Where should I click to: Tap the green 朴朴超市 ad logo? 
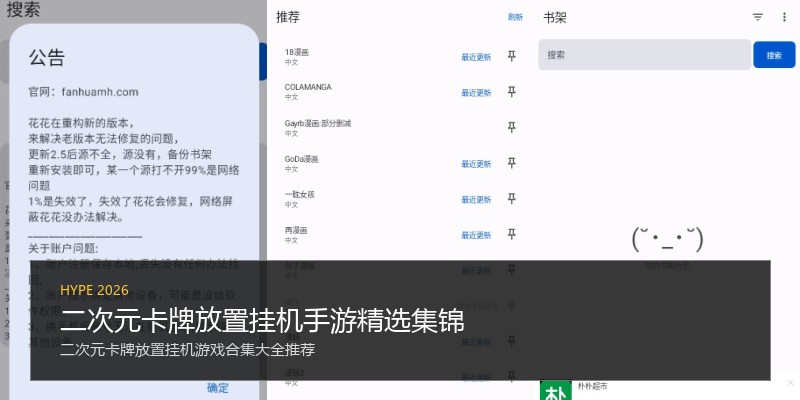pos(556,390)
